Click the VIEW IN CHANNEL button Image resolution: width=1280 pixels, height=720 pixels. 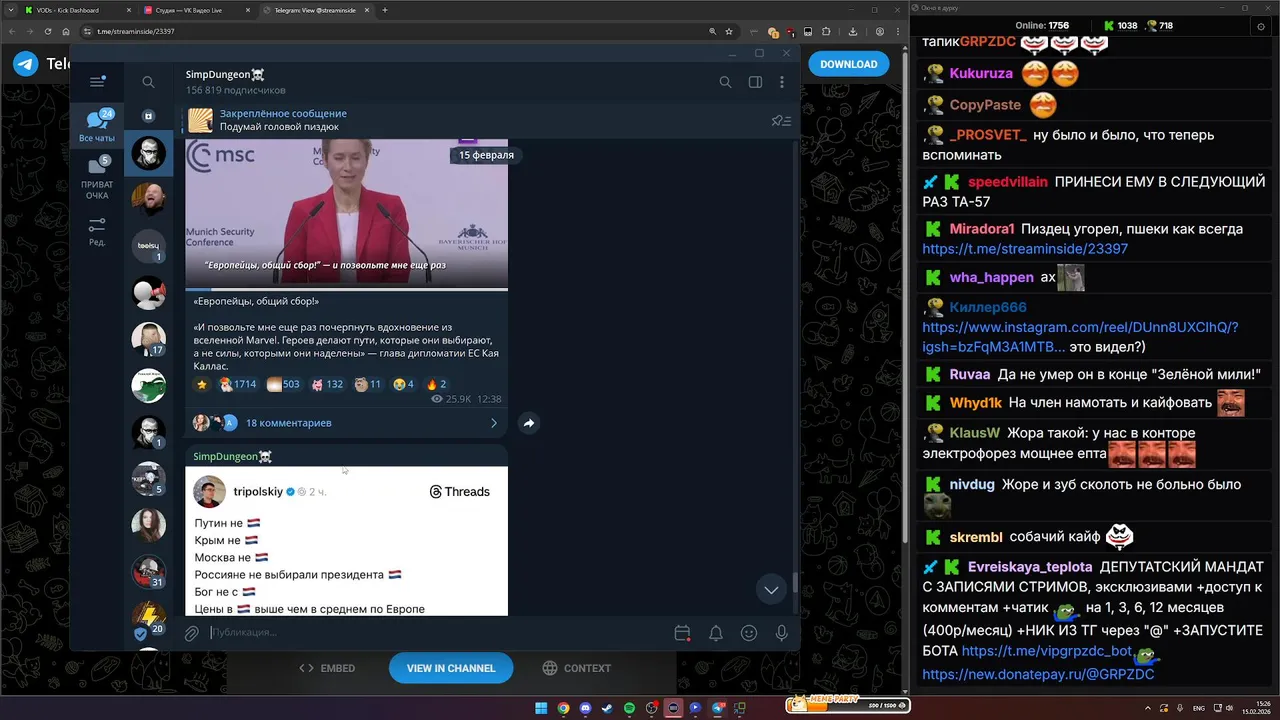(451, 668)
